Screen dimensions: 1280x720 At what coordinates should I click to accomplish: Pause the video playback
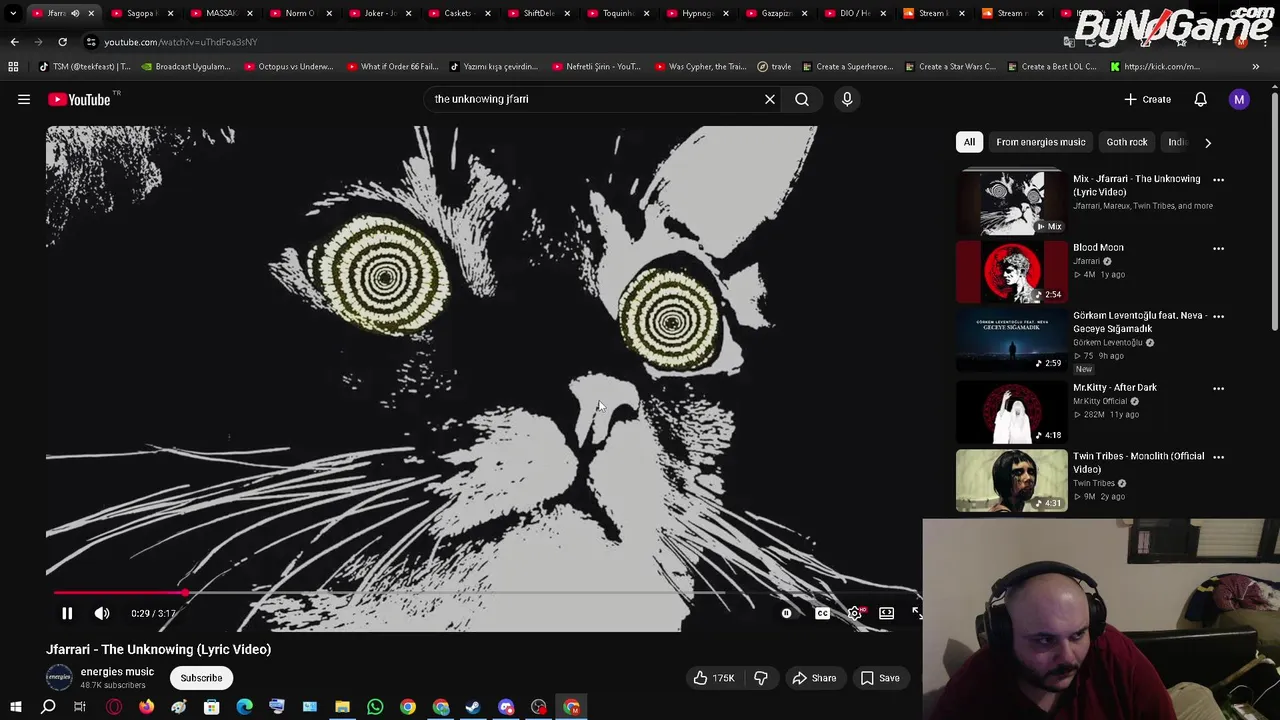pyautogui.click(x=67, y=613)
